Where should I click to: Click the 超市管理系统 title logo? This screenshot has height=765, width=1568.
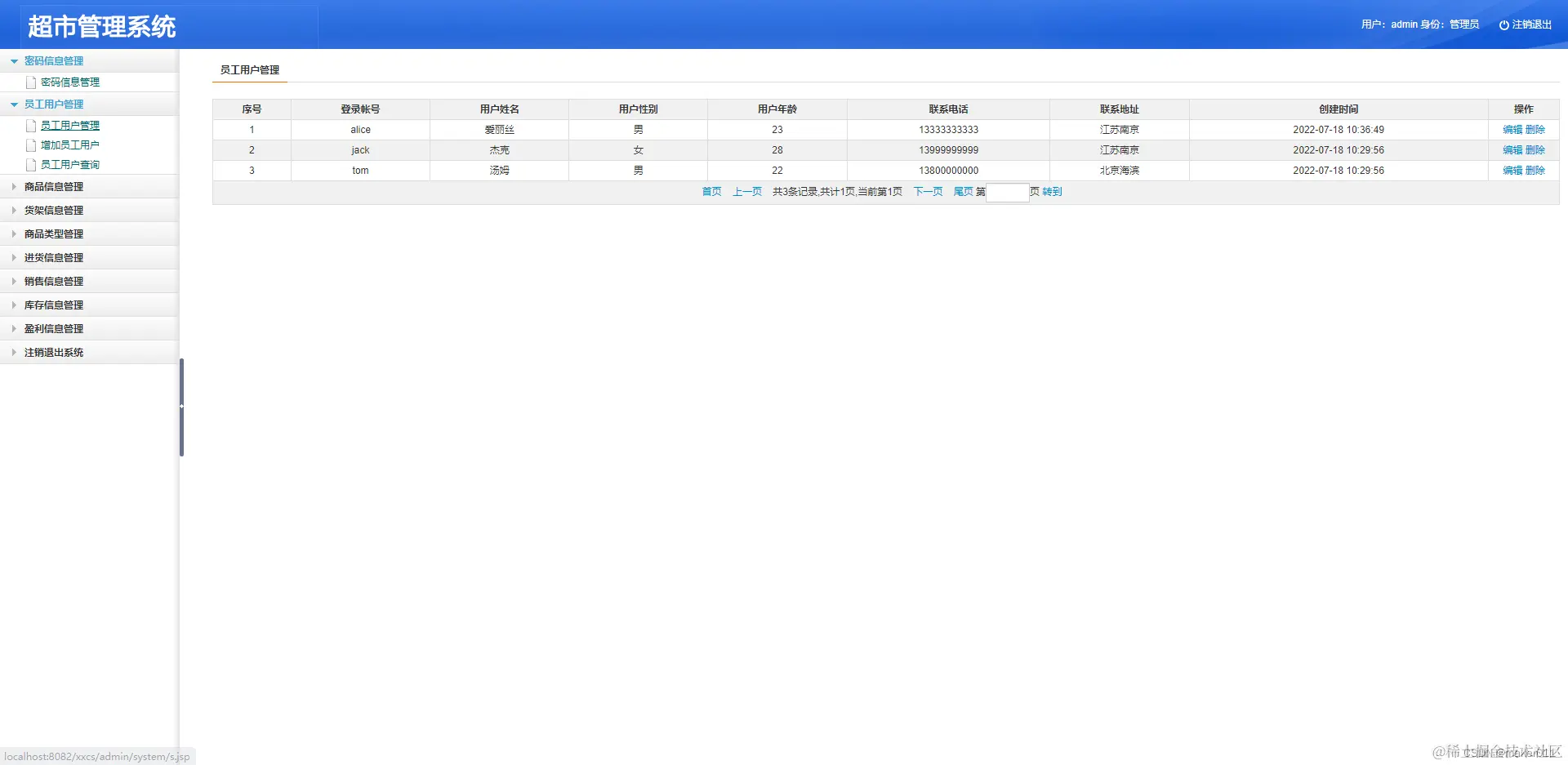pos(102,27)
